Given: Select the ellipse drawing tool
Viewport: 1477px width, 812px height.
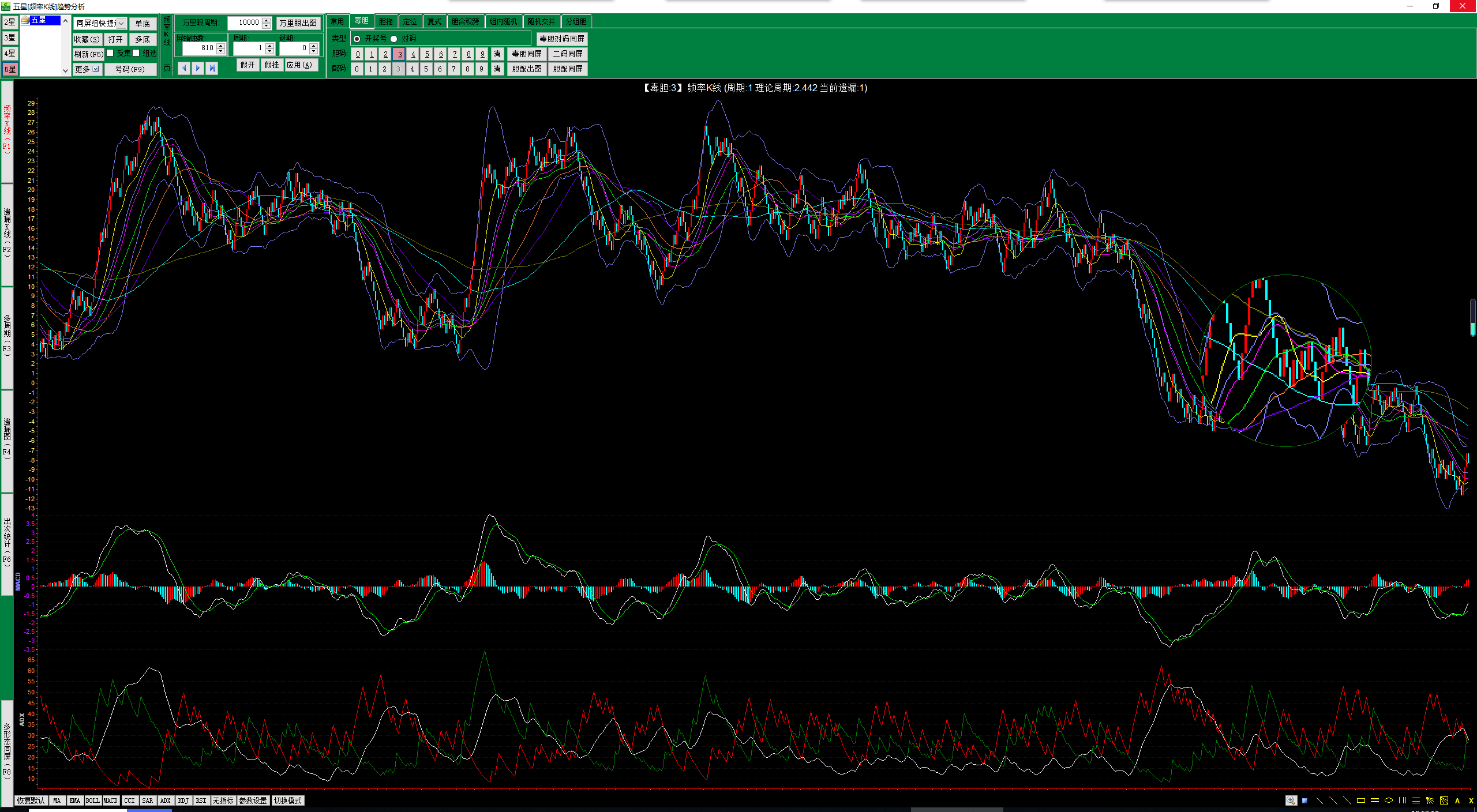Looking at the screenshot, I should 1389,800.
